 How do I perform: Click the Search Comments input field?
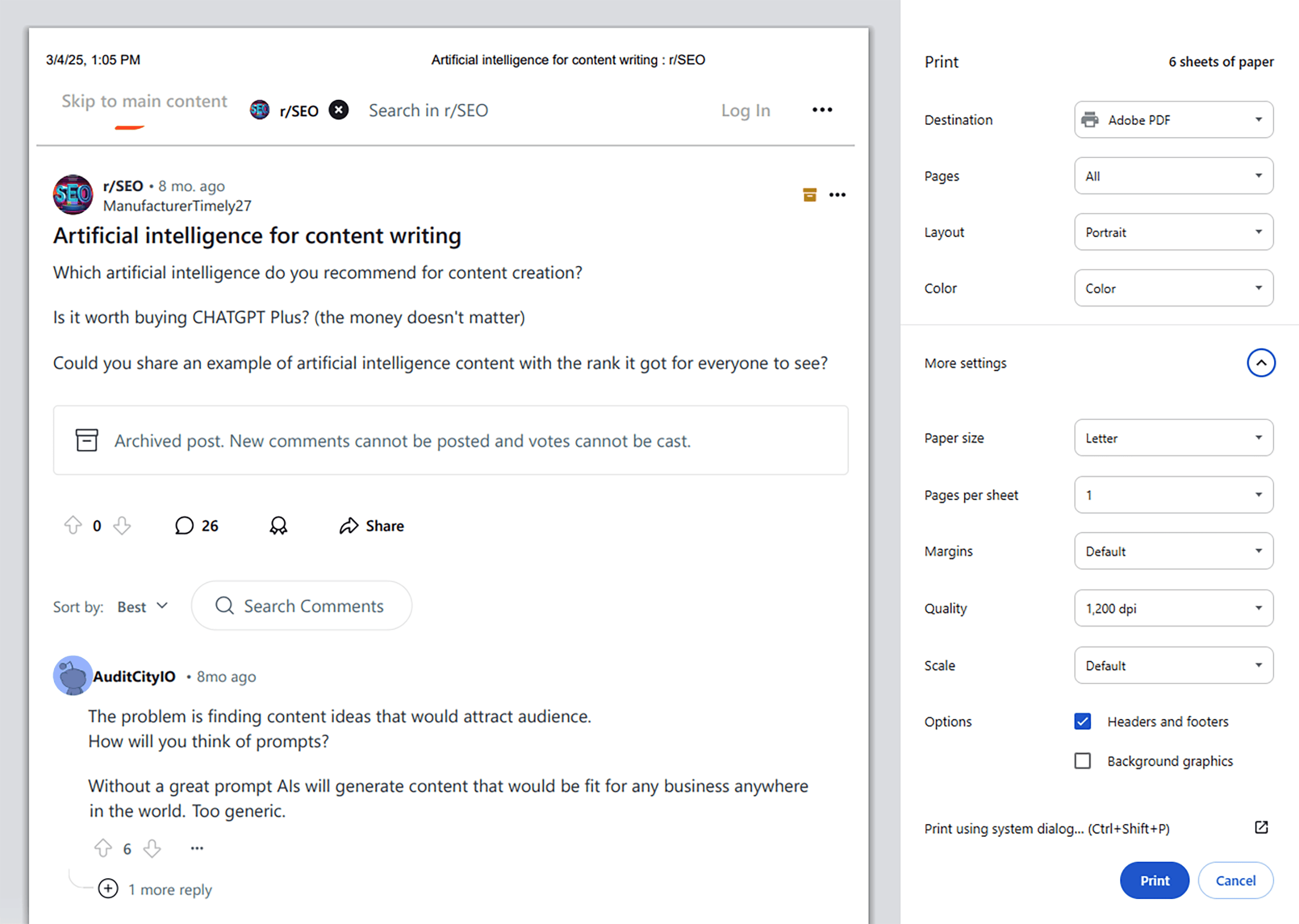(x=301, y=606)
